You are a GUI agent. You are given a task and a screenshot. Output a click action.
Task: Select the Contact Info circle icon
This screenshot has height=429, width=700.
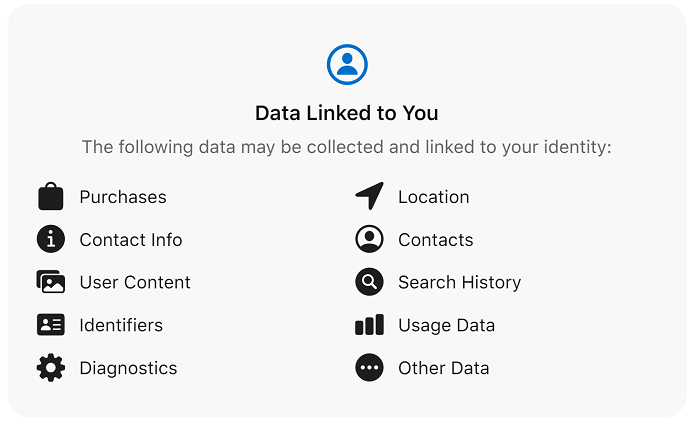(50, 239)
